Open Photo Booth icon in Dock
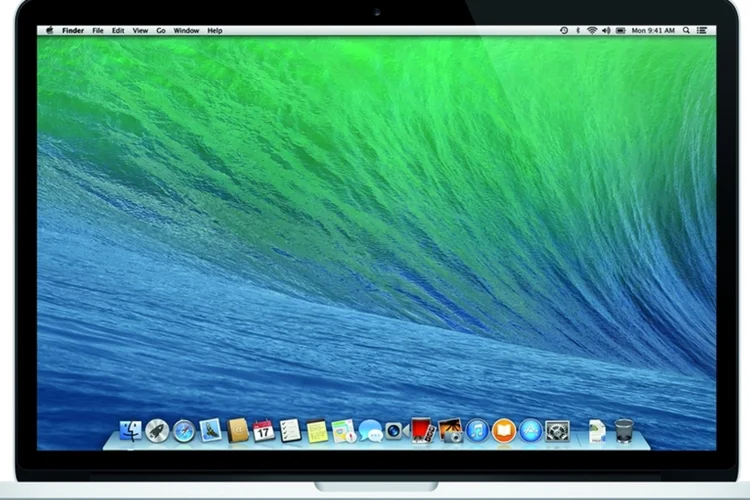This screenshot has width=750, height=500. point(423,431)
